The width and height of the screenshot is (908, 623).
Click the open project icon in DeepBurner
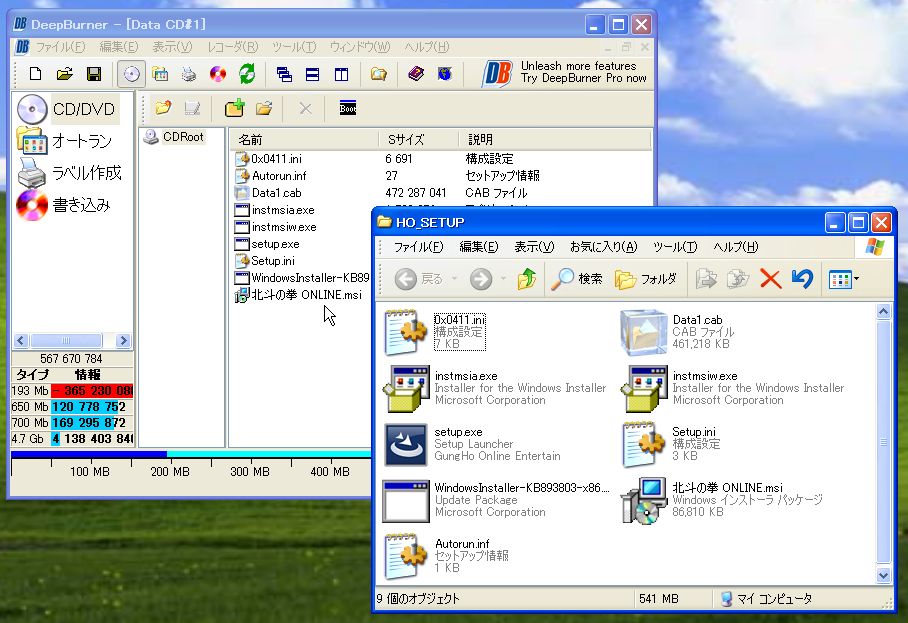coord(64,74)
